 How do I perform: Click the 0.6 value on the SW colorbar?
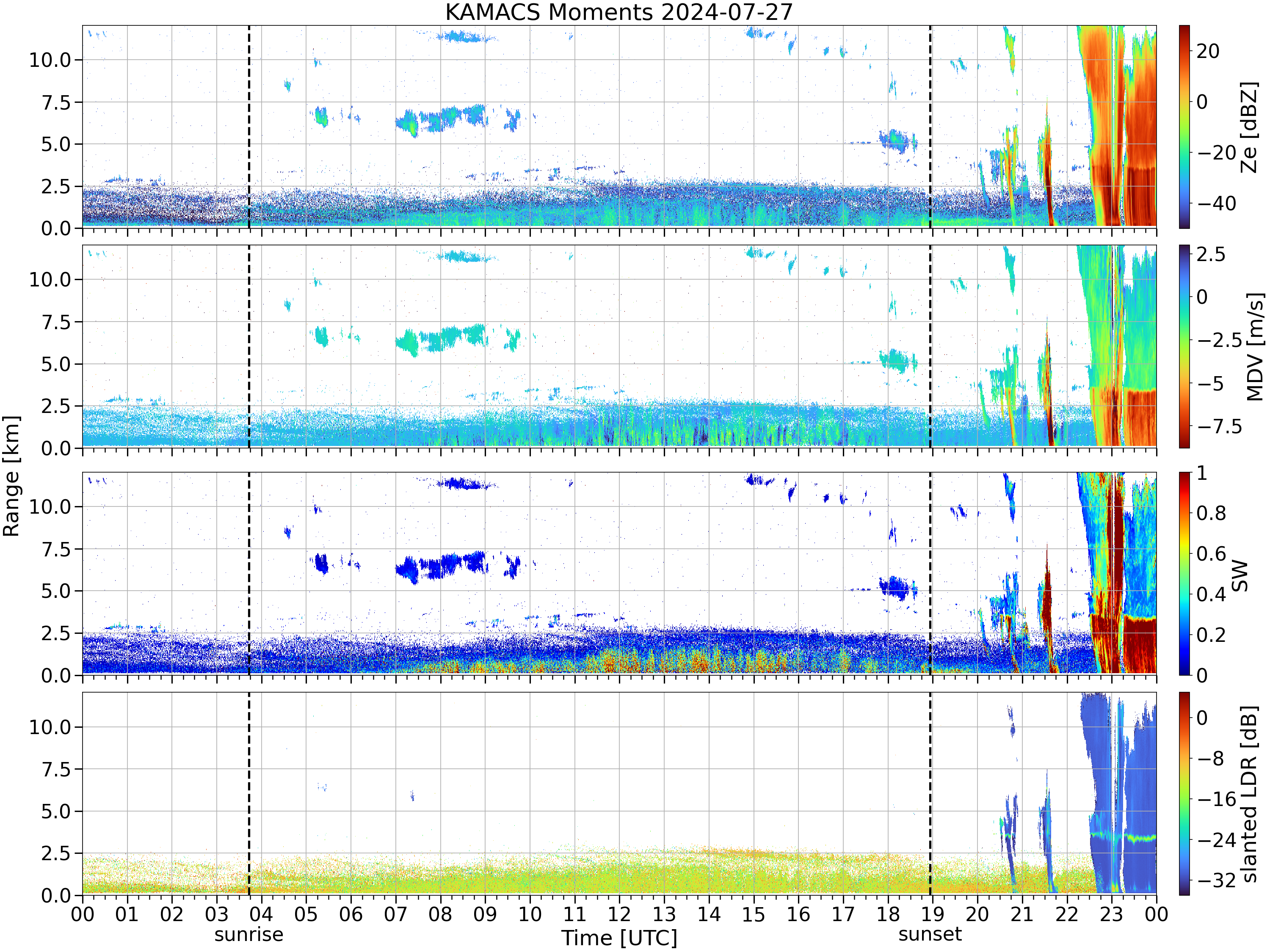click(x=1211, y=554)
